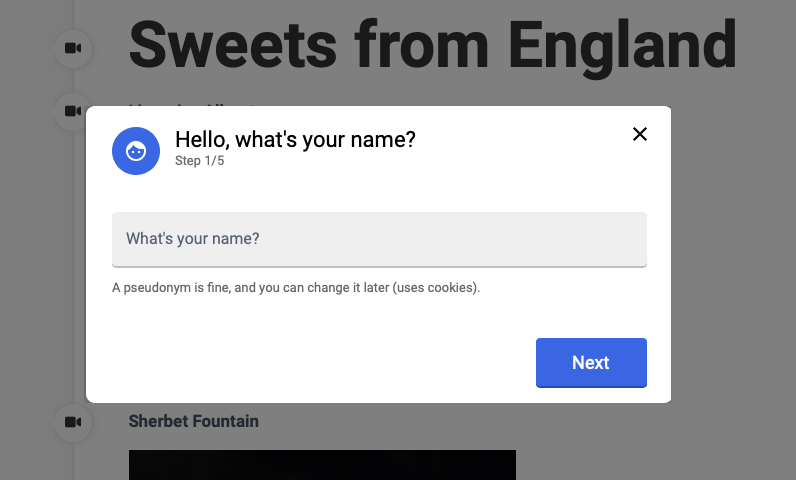This screenshot has width=796, height=480.
Task: Click the camera icon peeking behind dialog corner
Action: [x=72, y=110]
